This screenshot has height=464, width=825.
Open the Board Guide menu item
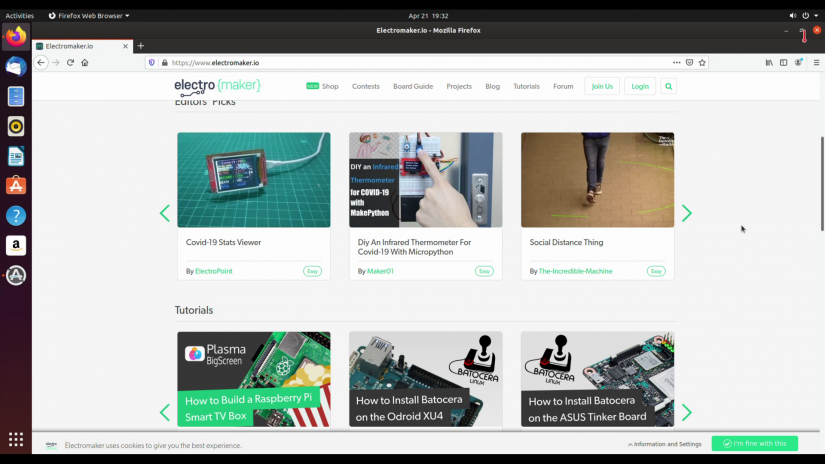413,86
